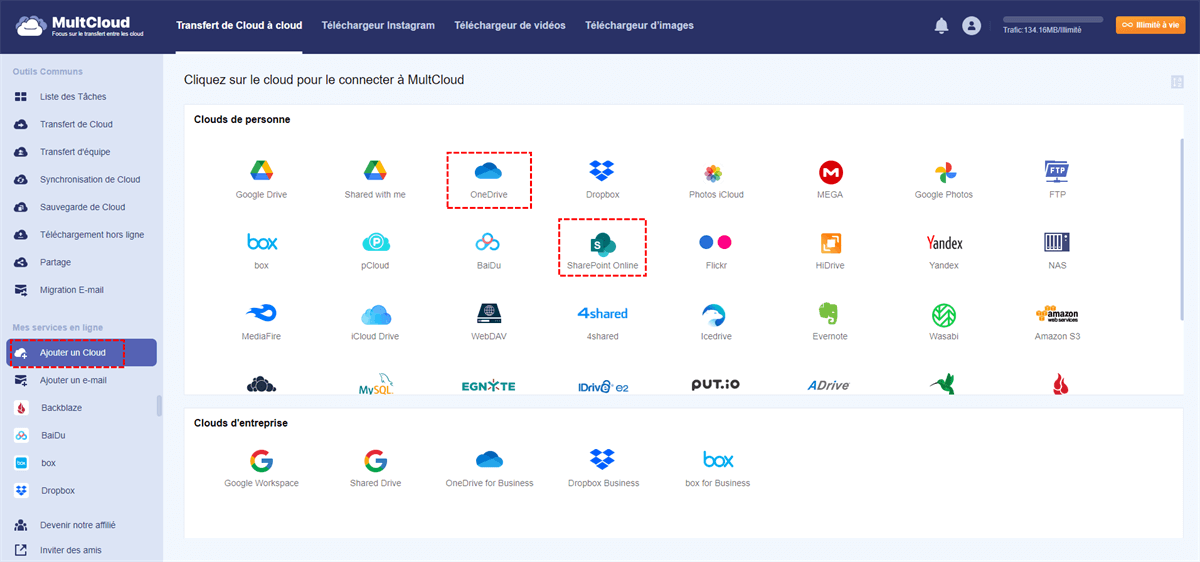
Task: Choose the Shared with me cloud
Action: click(375, 171)
